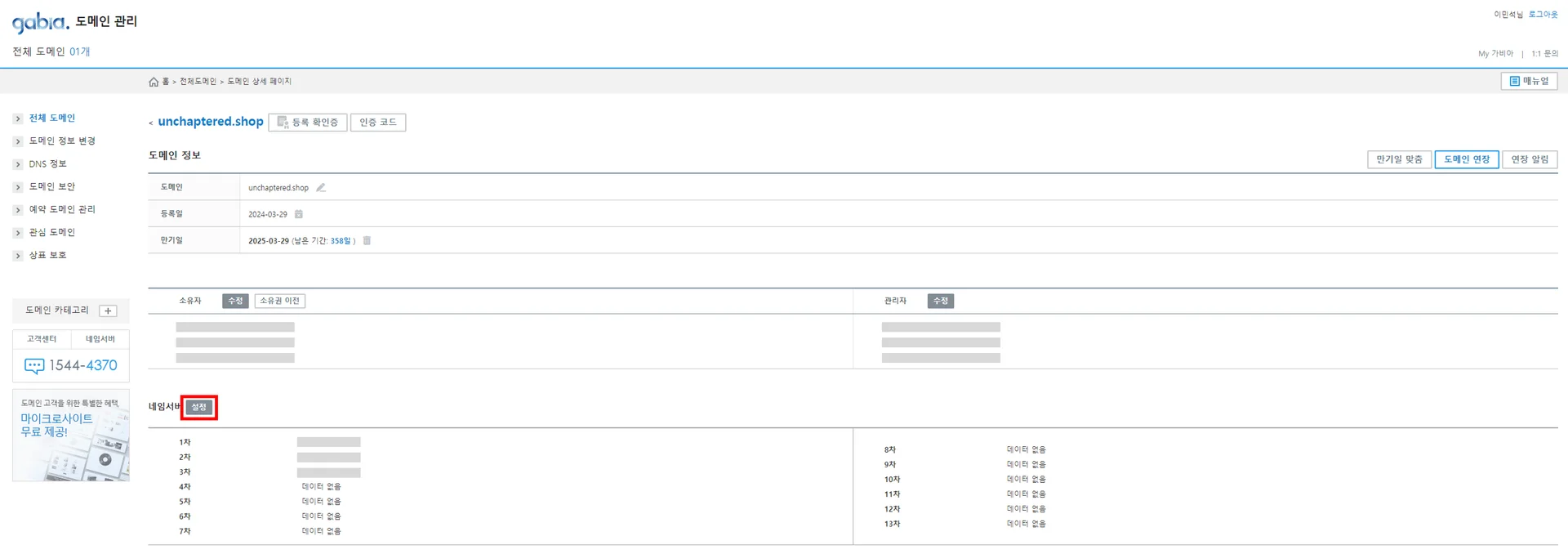
Task: Click the gabia logo
Action: click(x=40, y=22)
